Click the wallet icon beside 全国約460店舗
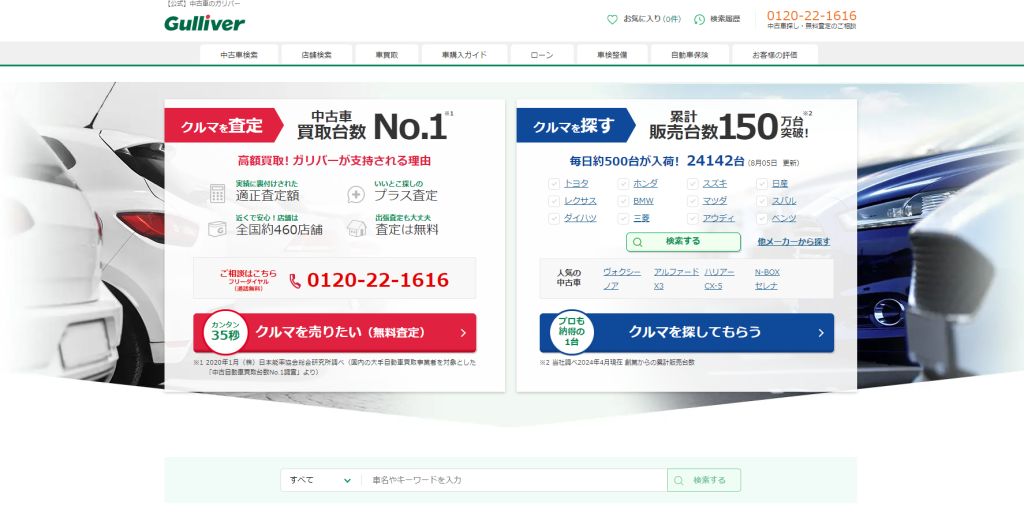1024x517 pixels. (217, 228)
